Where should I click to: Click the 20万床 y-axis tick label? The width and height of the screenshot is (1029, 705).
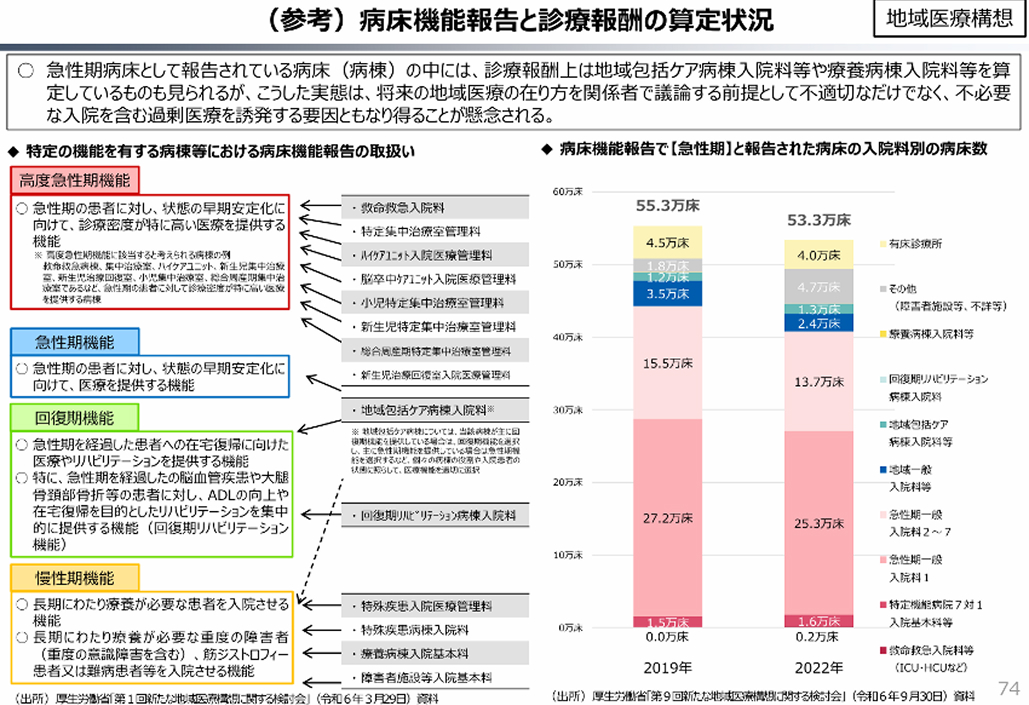(x=568, y=482)
